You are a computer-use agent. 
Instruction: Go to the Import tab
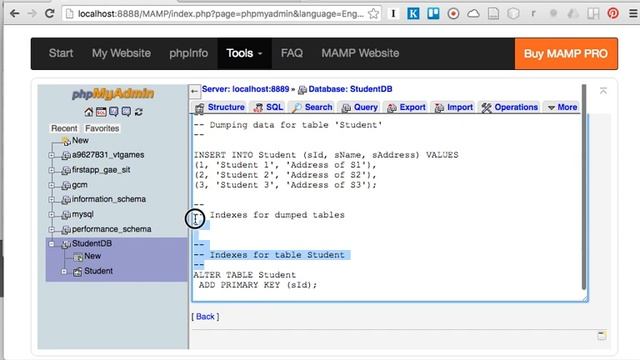[x=453, y=107]
